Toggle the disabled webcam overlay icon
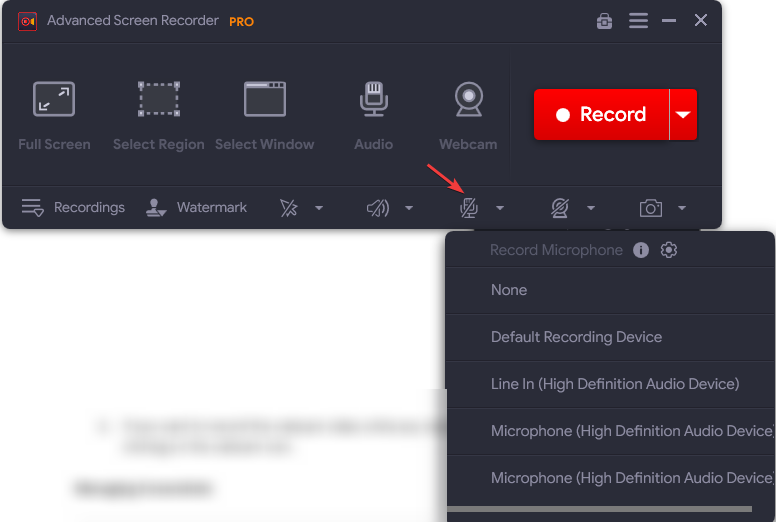Image resolution: width=776 pixels, height=522 pixels. tap(560, 208)
